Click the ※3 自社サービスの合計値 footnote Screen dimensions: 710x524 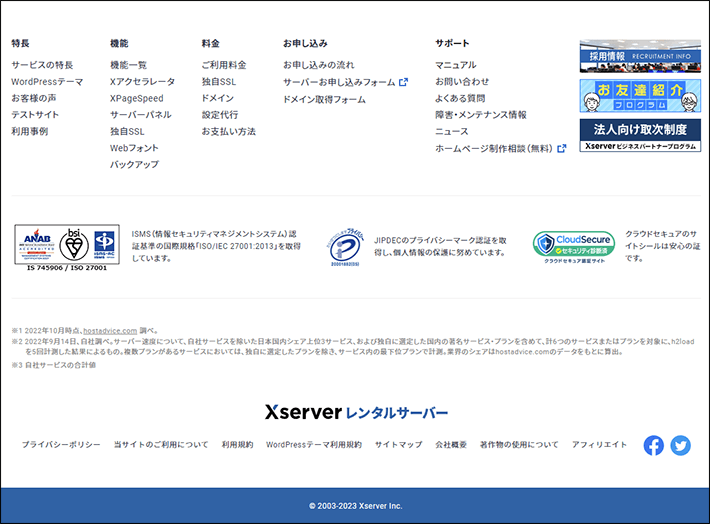pyautogui.click(x=53, y=365)
